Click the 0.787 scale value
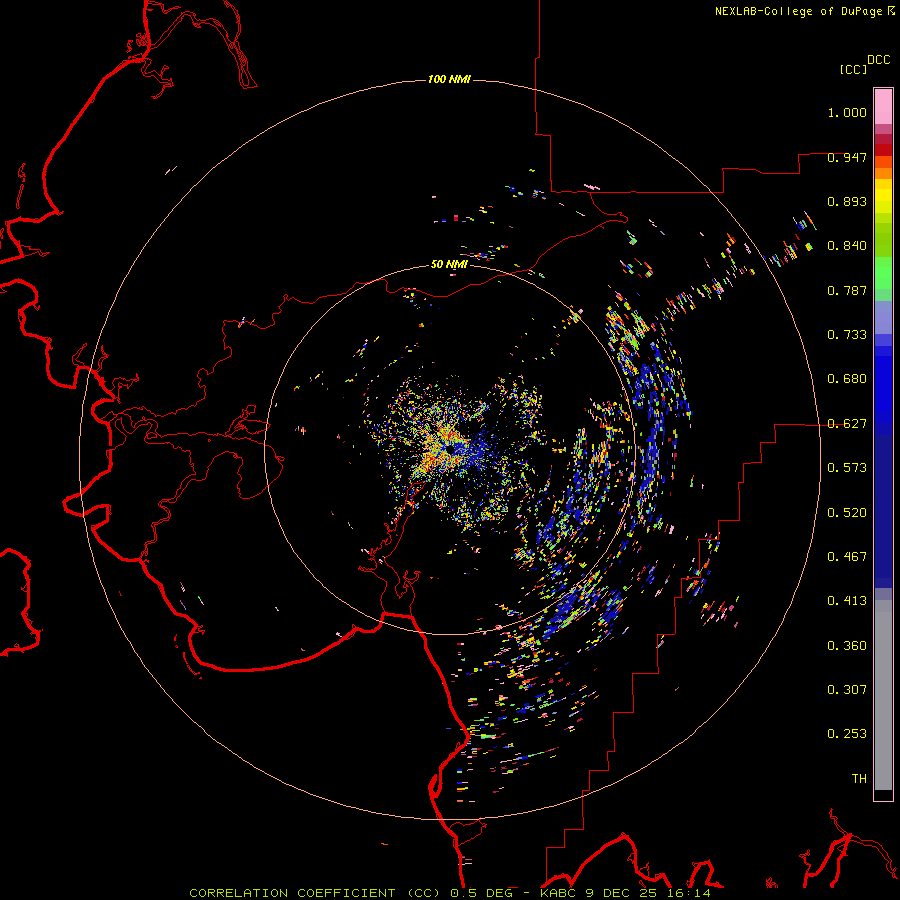The height and width of the screenshot is (900, 900). 847,290
